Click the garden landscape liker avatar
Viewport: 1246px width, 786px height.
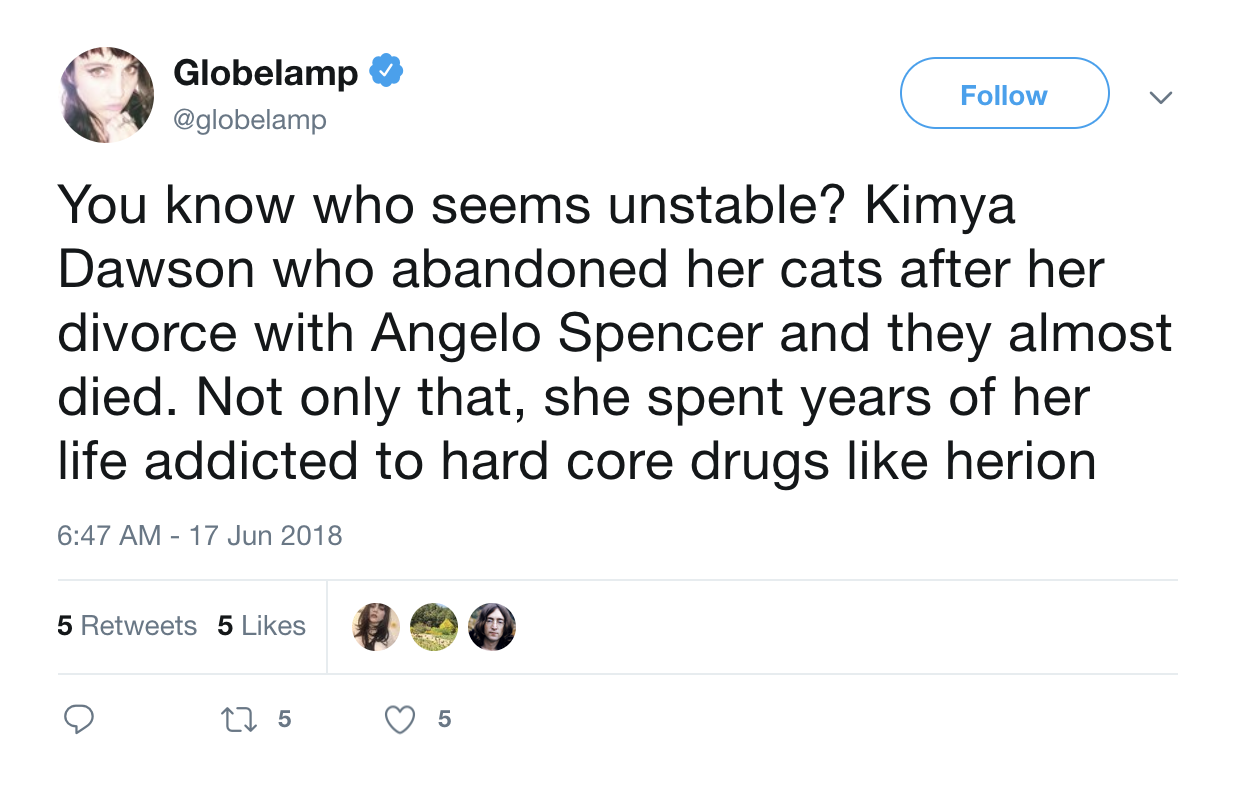[434, 627]
